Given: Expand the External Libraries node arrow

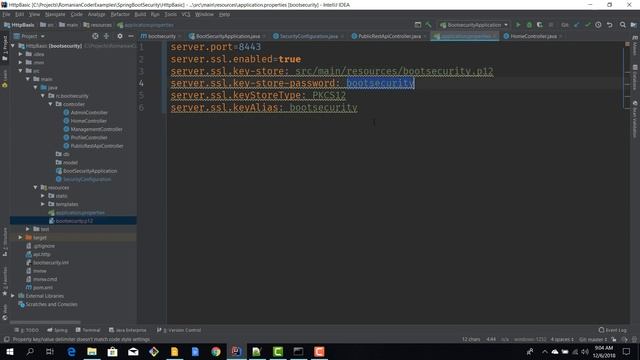Looking at the screenshot, I should [13, 296].
